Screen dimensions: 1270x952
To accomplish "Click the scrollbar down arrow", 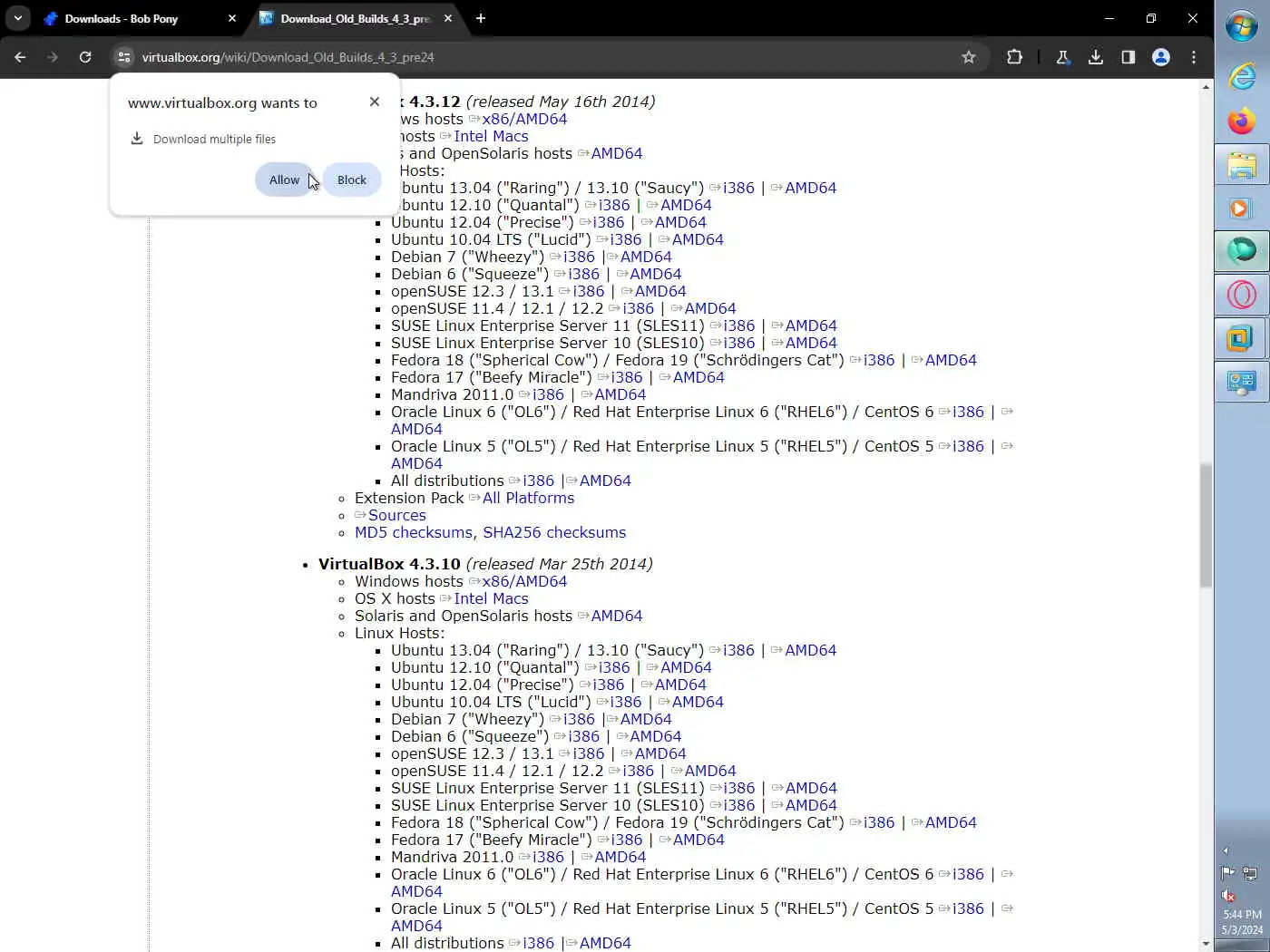I will pyautogui.click(x=1206, y=944).
